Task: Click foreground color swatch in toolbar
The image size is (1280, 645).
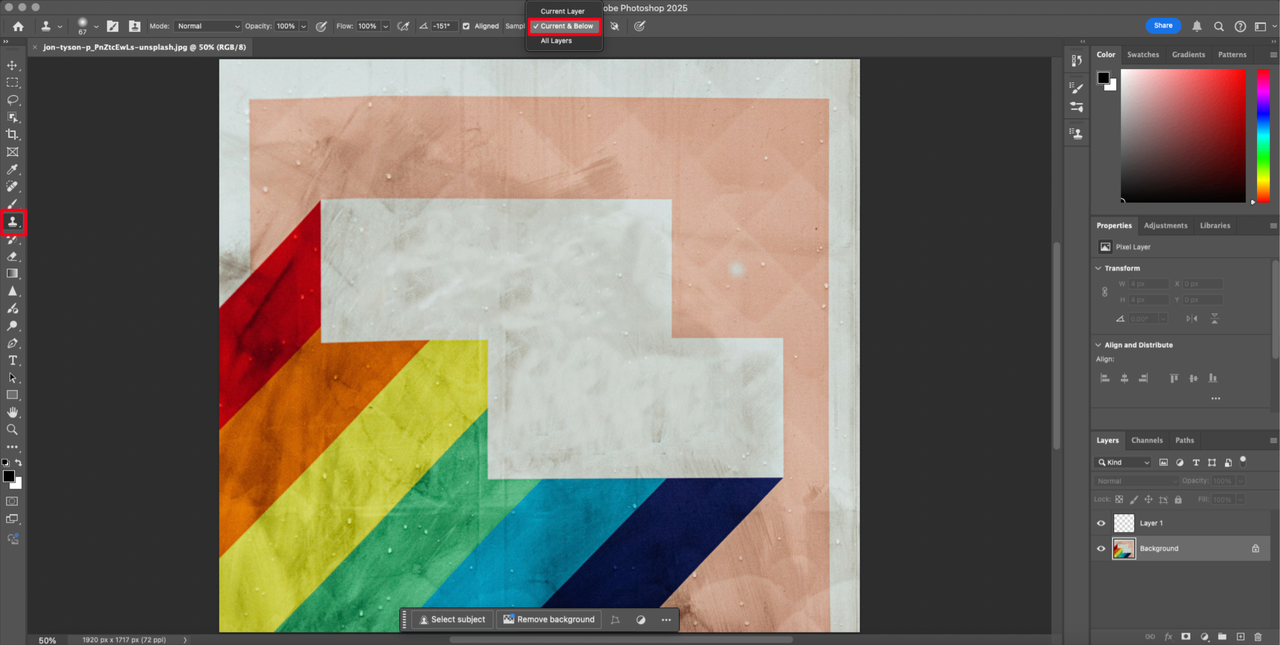Action: pos(9,477)
